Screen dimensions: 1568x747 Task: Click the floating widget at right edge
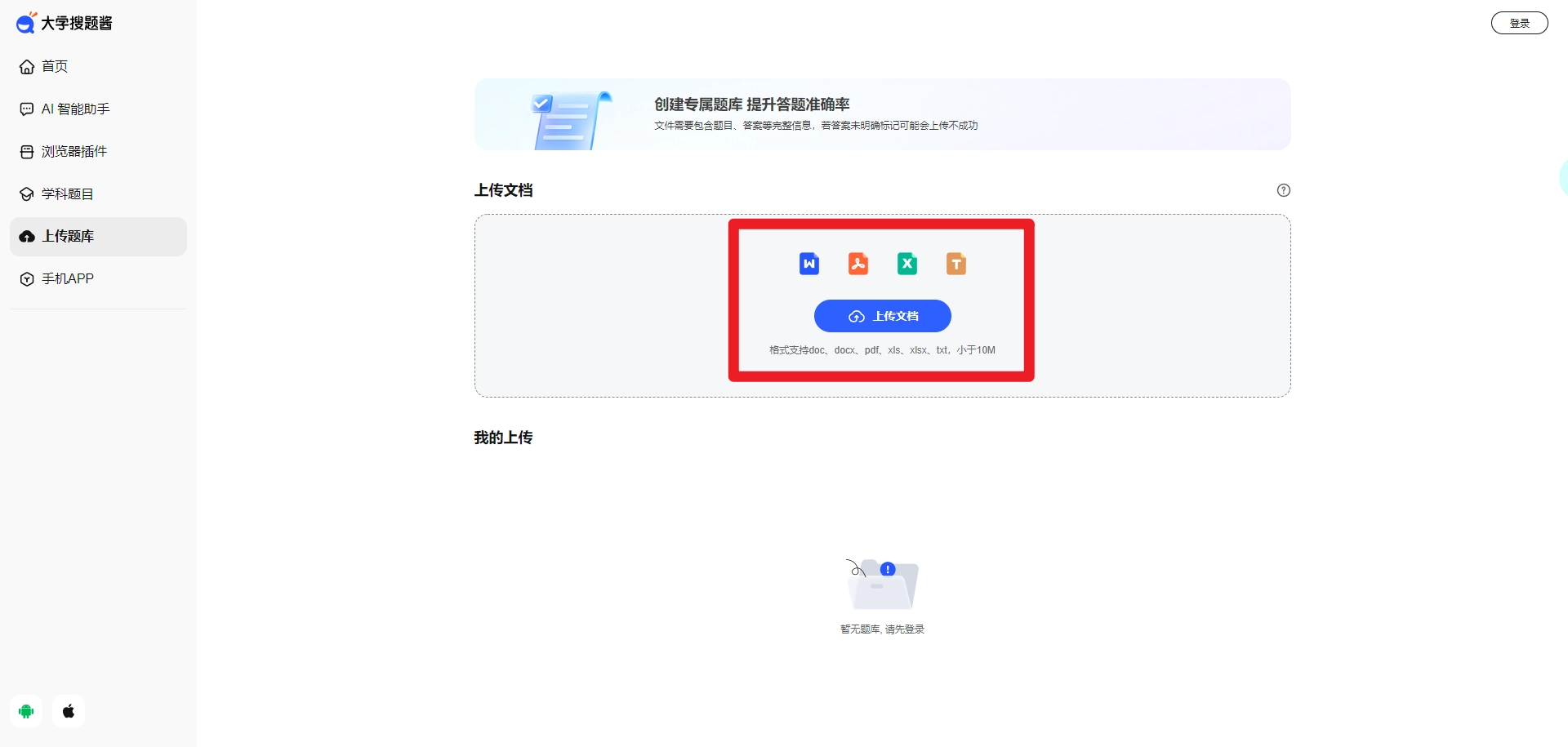tap(1563, 177)
